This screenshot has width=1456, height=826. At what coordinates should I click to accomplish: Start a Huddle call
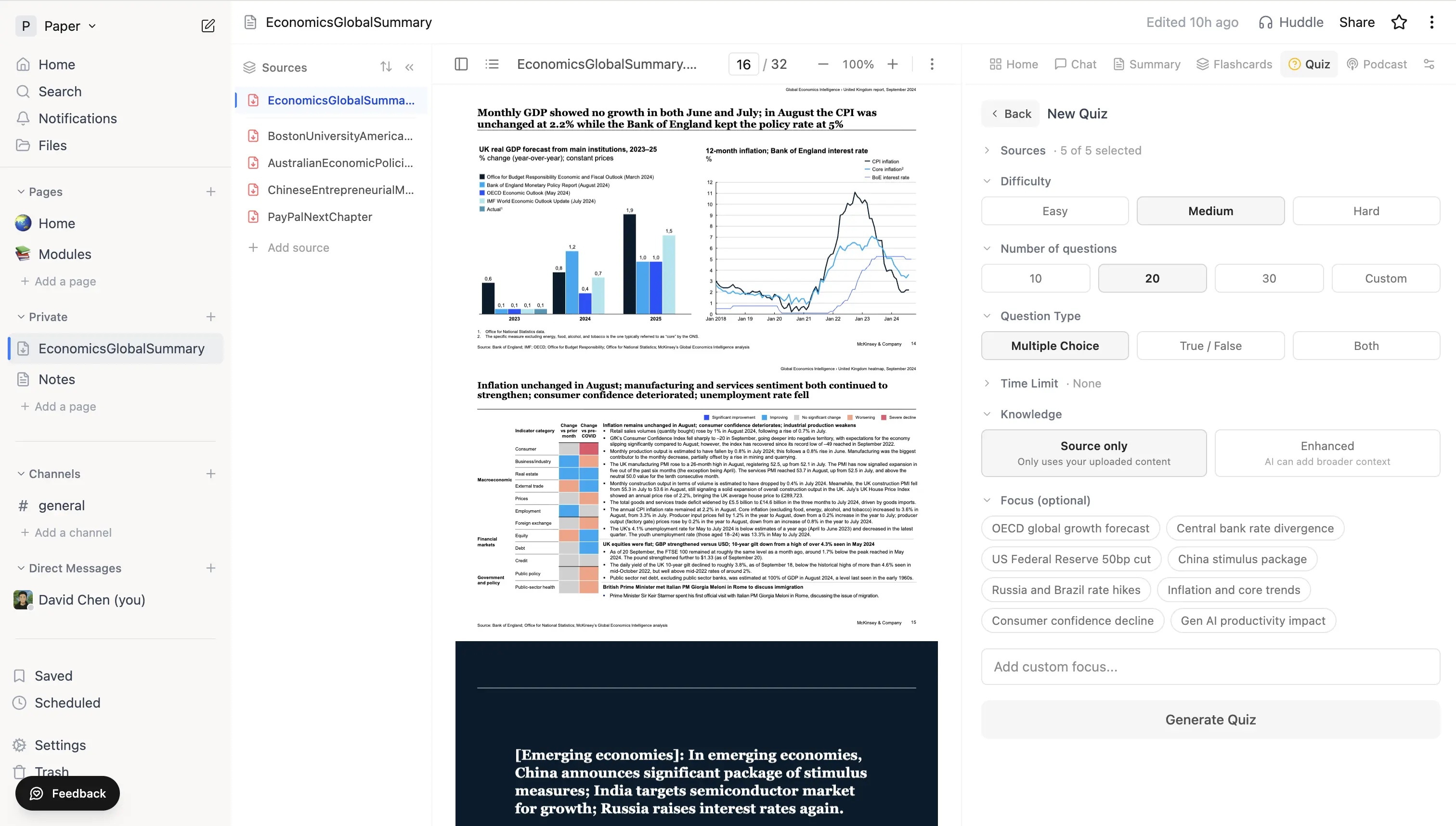[x=1290, y=22]
